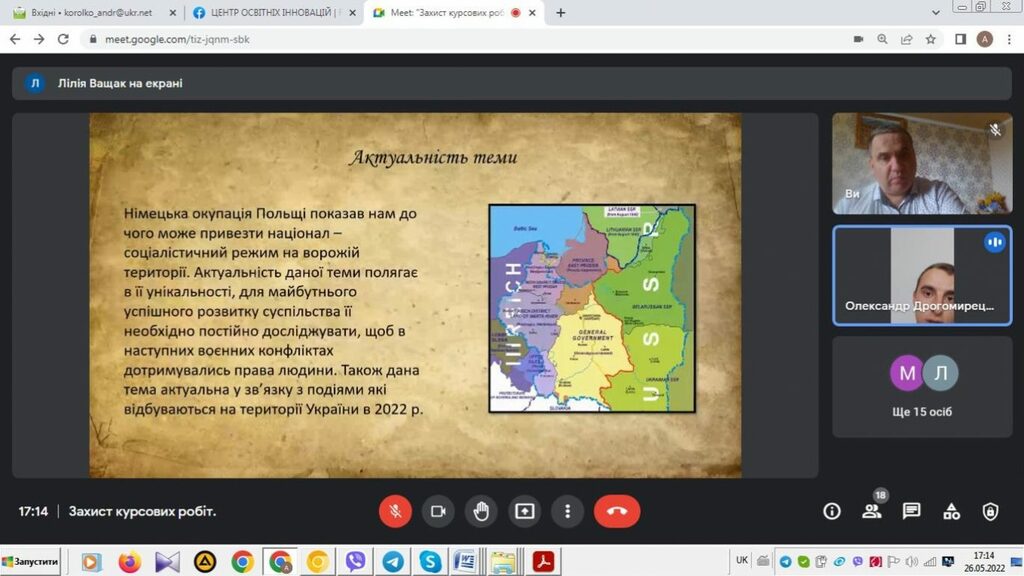The width and height of the screenshot is (1024, 576).
Task: Open the more options three-dot menu
Action: point(567,511)
